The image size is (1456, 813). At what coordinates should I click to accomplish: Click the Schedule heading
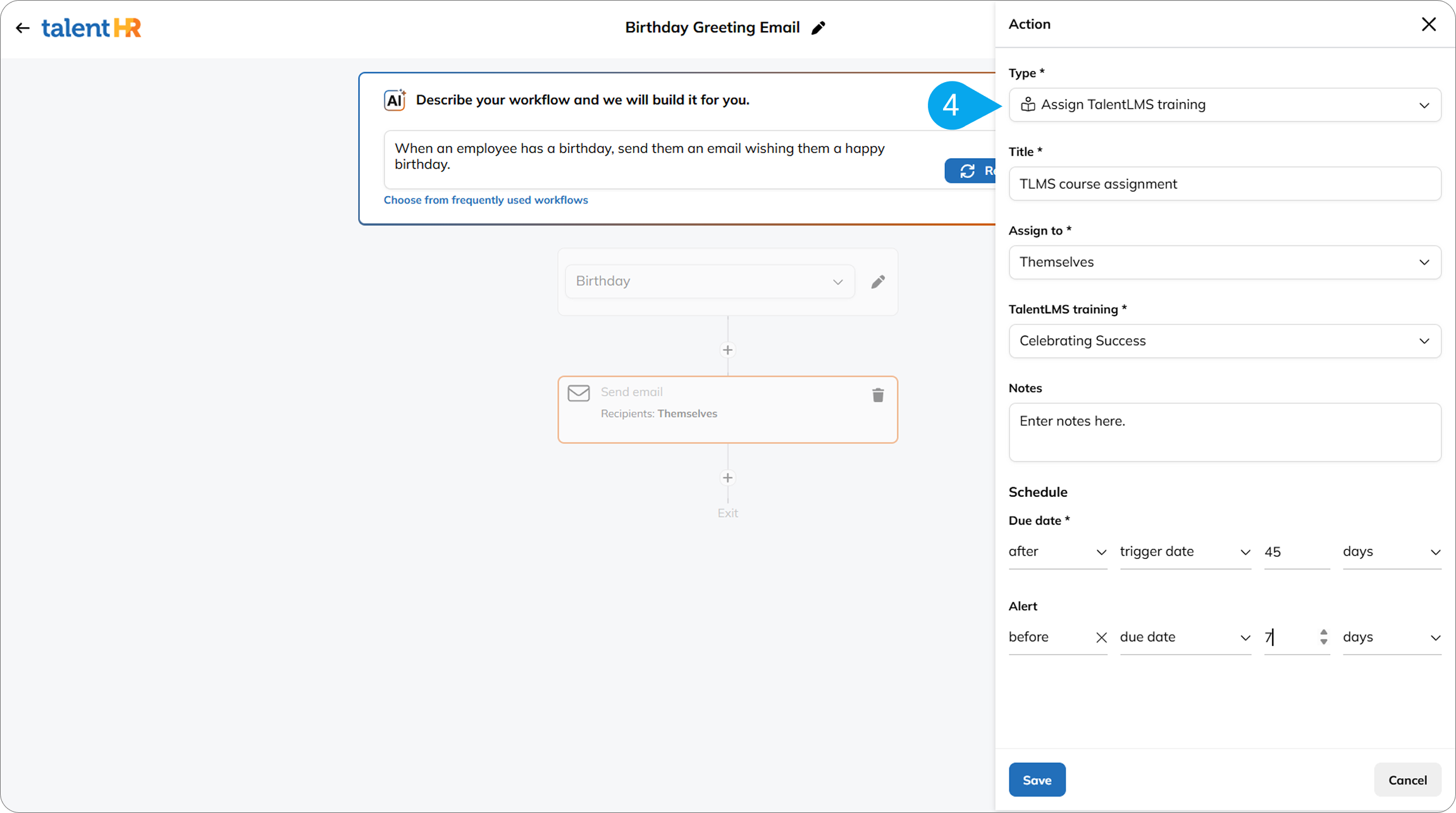click(1037, 492)
